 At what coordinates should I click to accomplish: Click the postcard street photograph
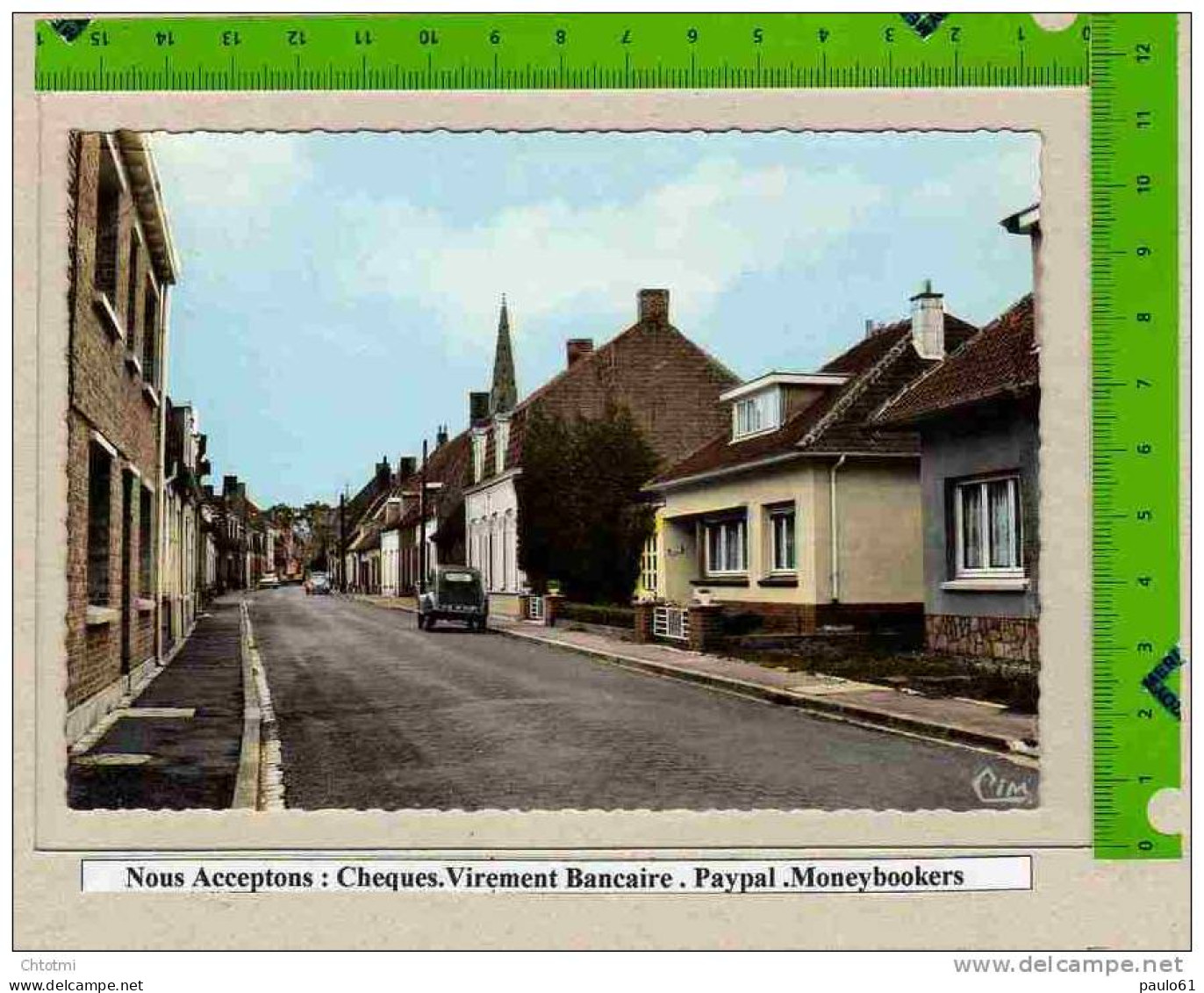(554, 470)
